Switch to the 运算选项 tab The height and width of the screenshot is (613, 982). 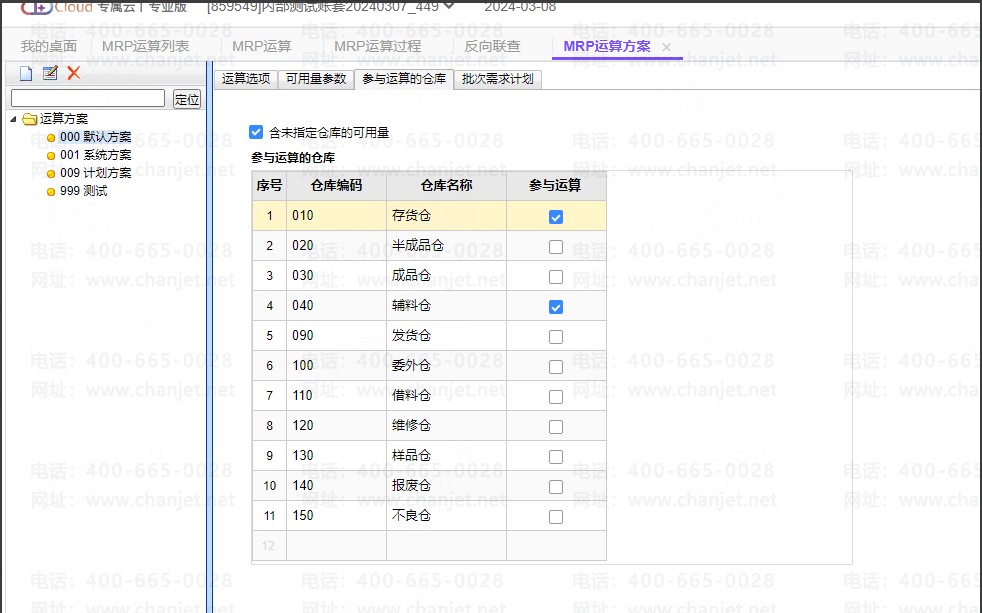[246, 79]
